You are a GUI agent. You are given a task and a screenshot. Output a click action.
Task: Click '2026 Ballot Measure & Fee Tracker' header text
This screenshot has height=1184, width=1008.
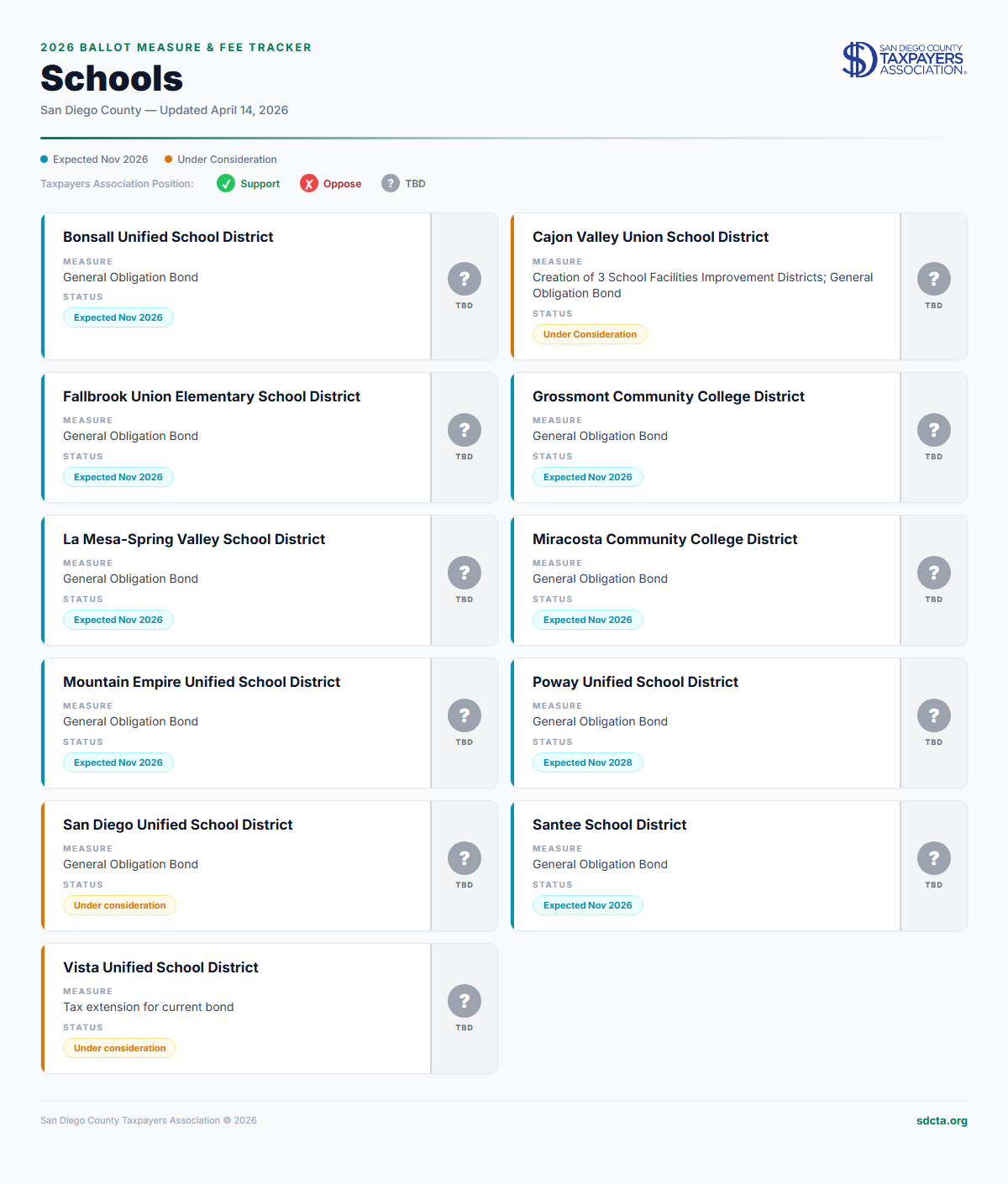pyautogui.click(x=176, y=48)
